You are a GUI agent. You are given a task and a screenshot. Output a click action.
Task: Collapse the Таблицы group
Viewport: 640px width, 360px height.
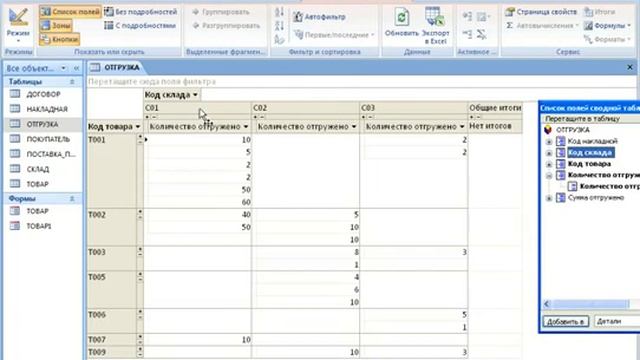[x=72, y=82]
